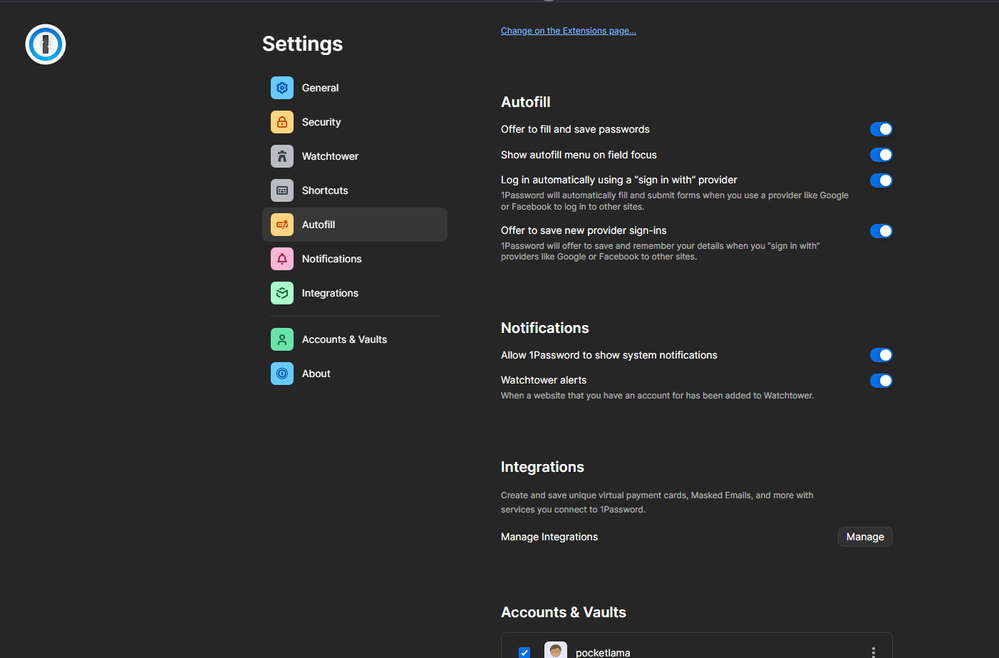Click the Watchtower alerts description text
Viewport: 999px width, 658px height.
(657, 396)
